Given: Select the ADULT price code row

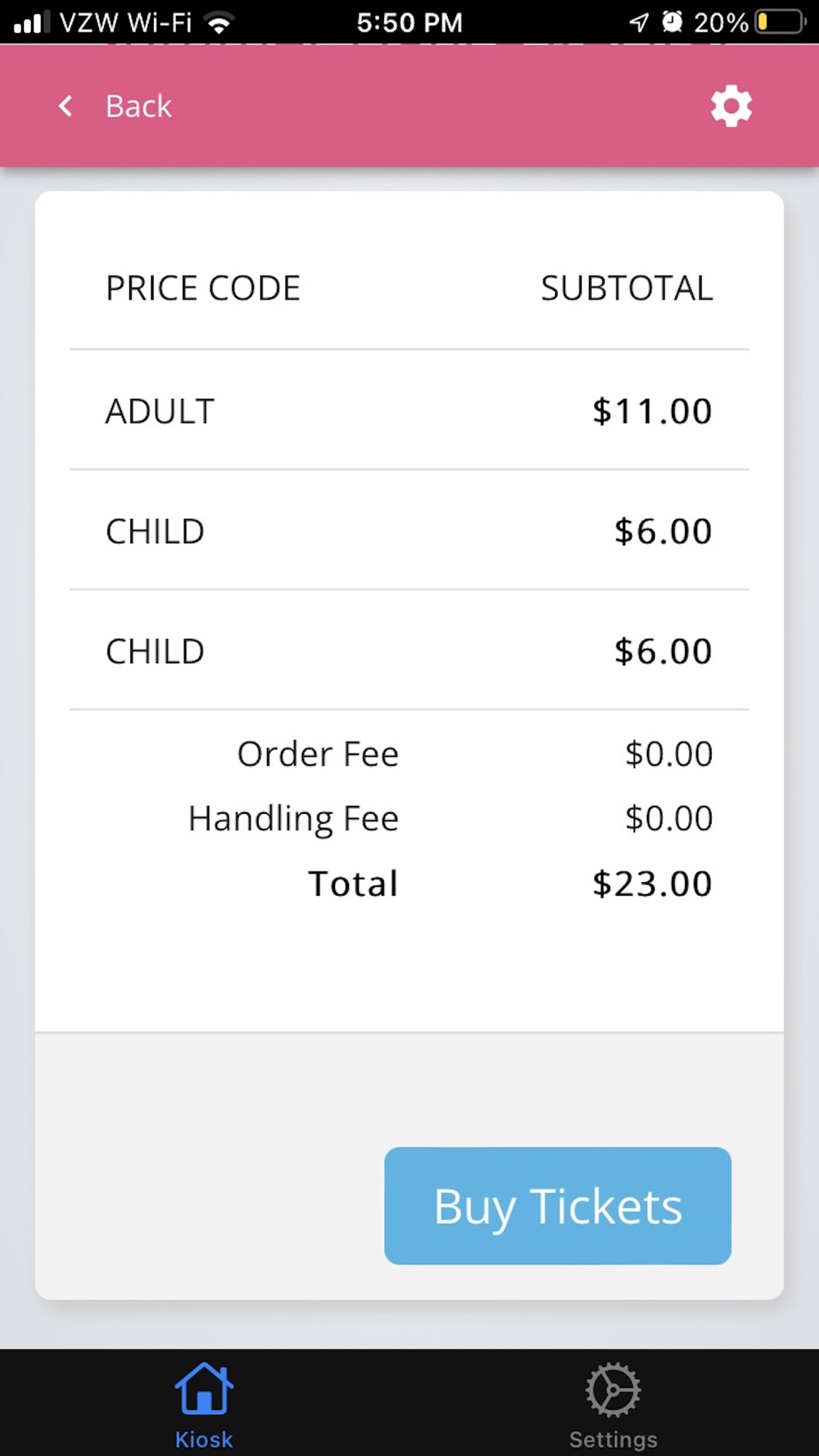Looking at the screenshot, I should pyautogui.click(x=161, y=411).
